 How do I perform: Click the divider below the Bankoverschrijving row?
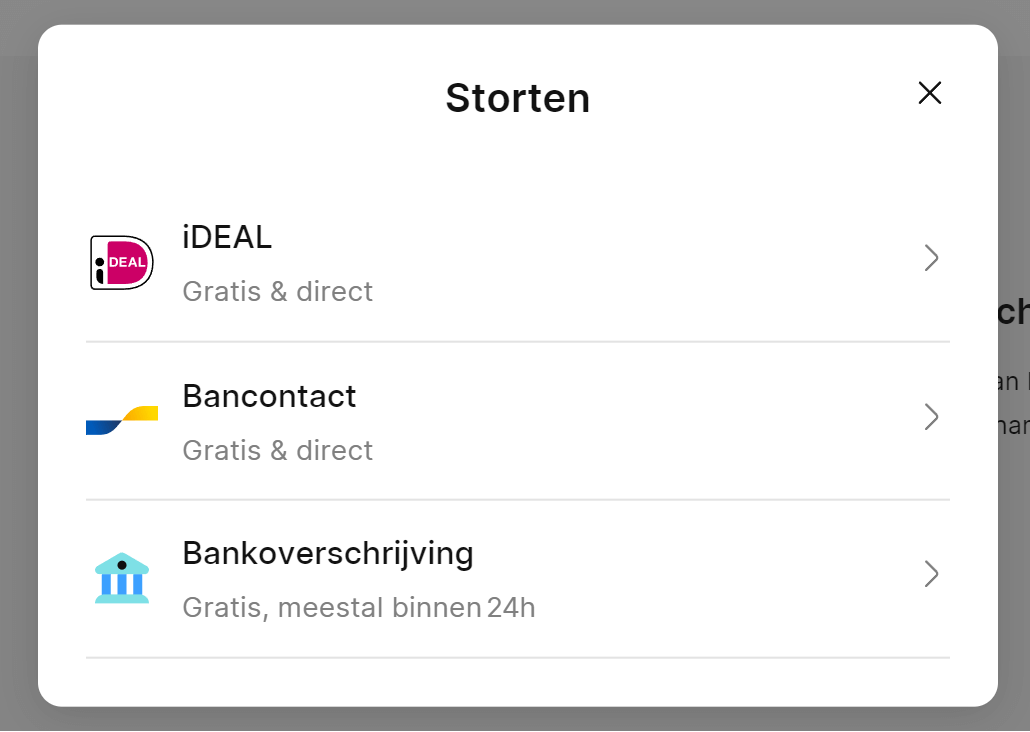(517, 658)
